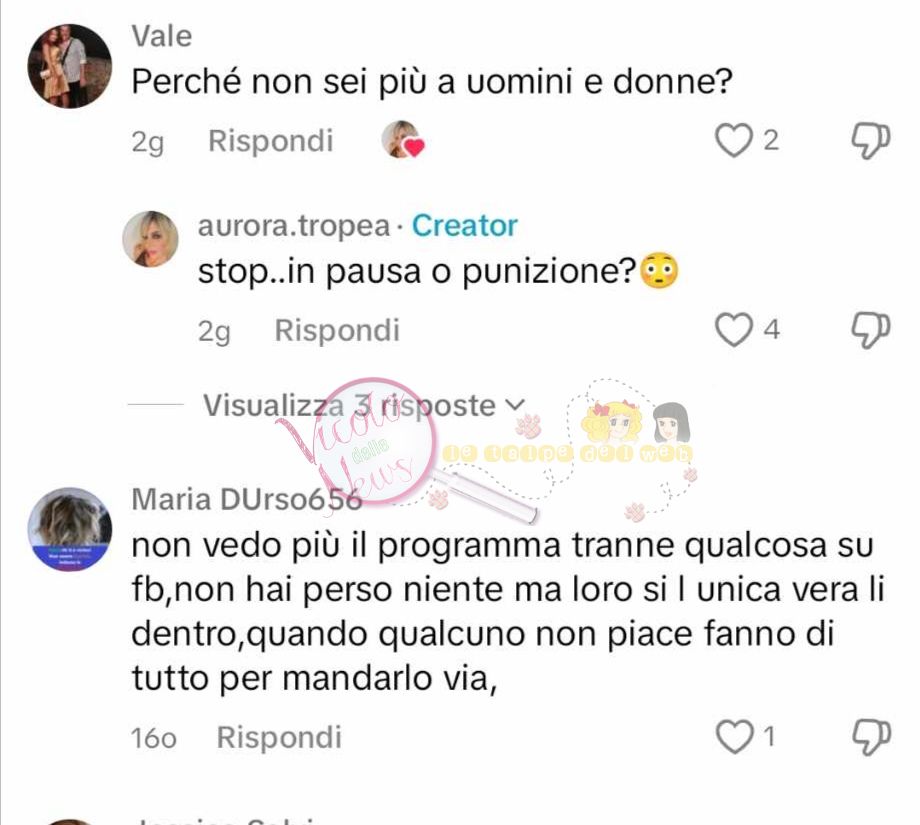Open the Vale username link
The height and width of the screenshot is (825, 920).
pos(161,36)
